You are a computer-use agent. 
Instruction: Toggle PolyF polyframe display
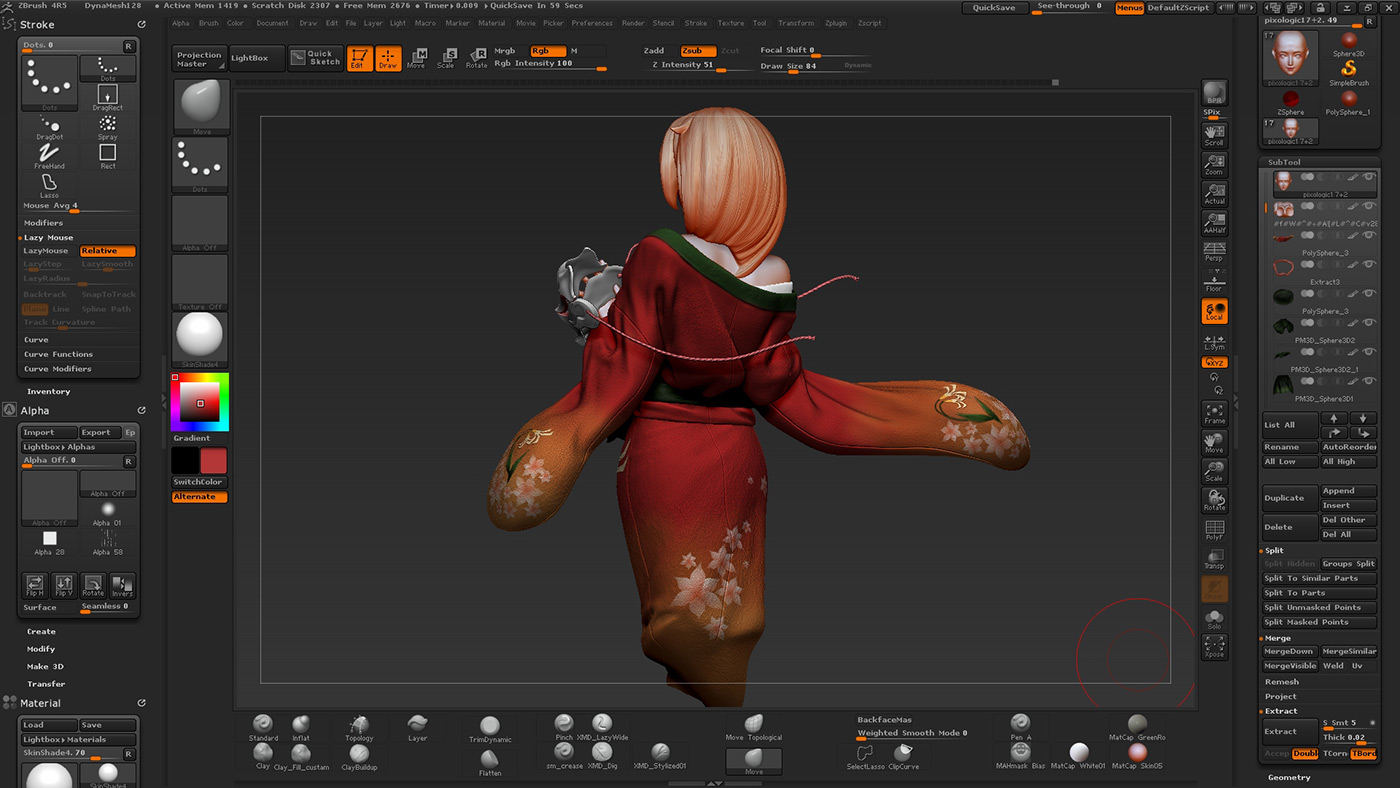click(x=1214, y=531)
